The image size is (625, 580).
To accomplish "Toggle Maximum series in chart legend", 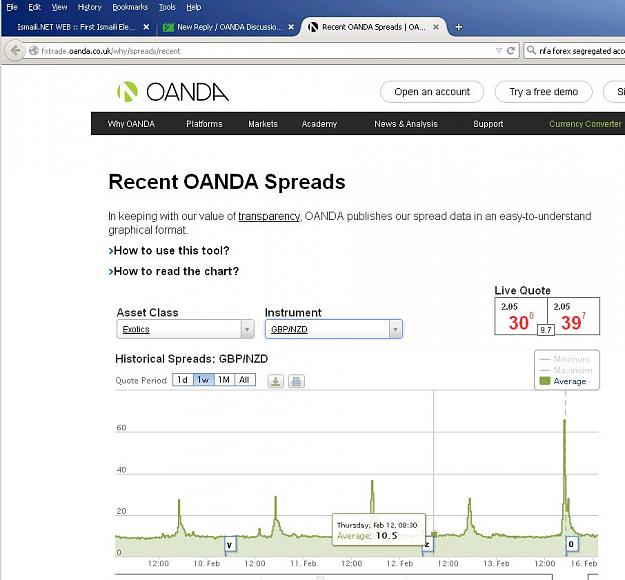I will click(566, 370).
